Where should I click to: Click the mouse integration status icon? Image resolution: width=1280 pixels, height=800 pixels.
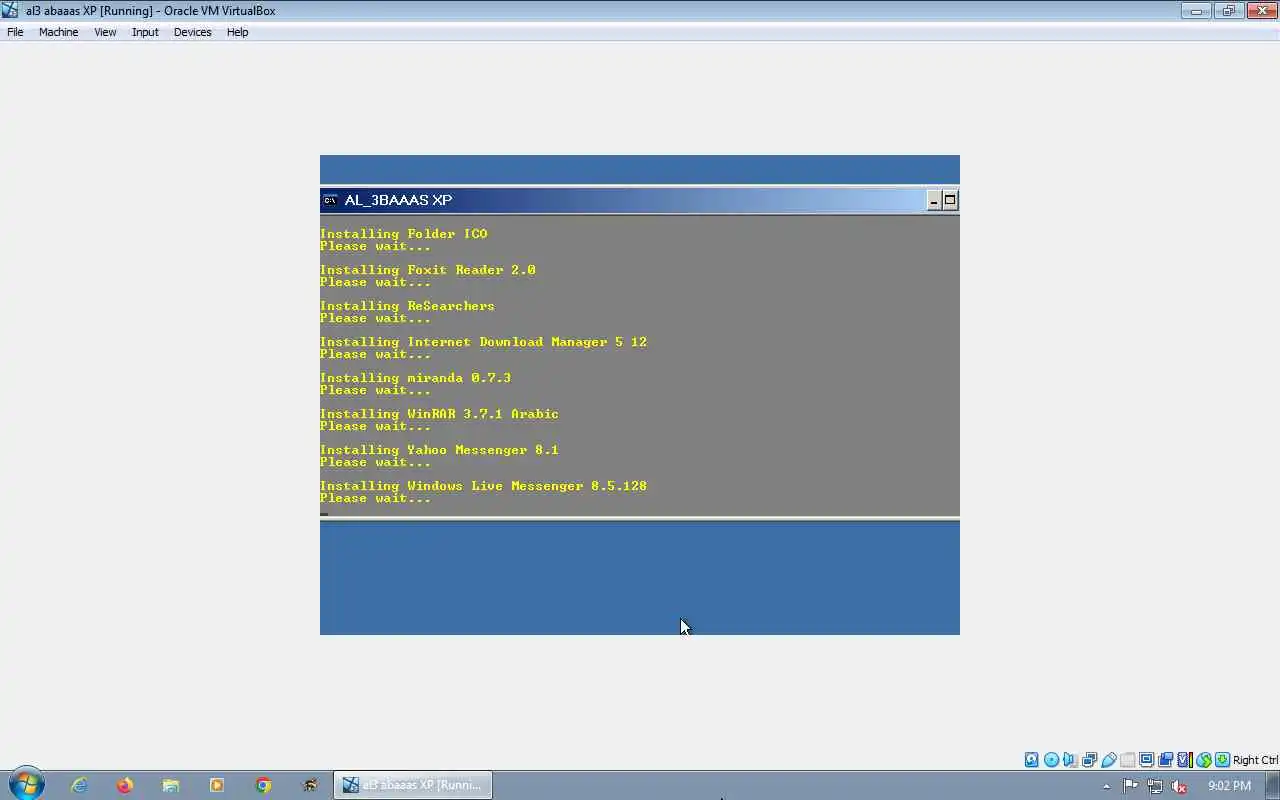(1204, 760)
